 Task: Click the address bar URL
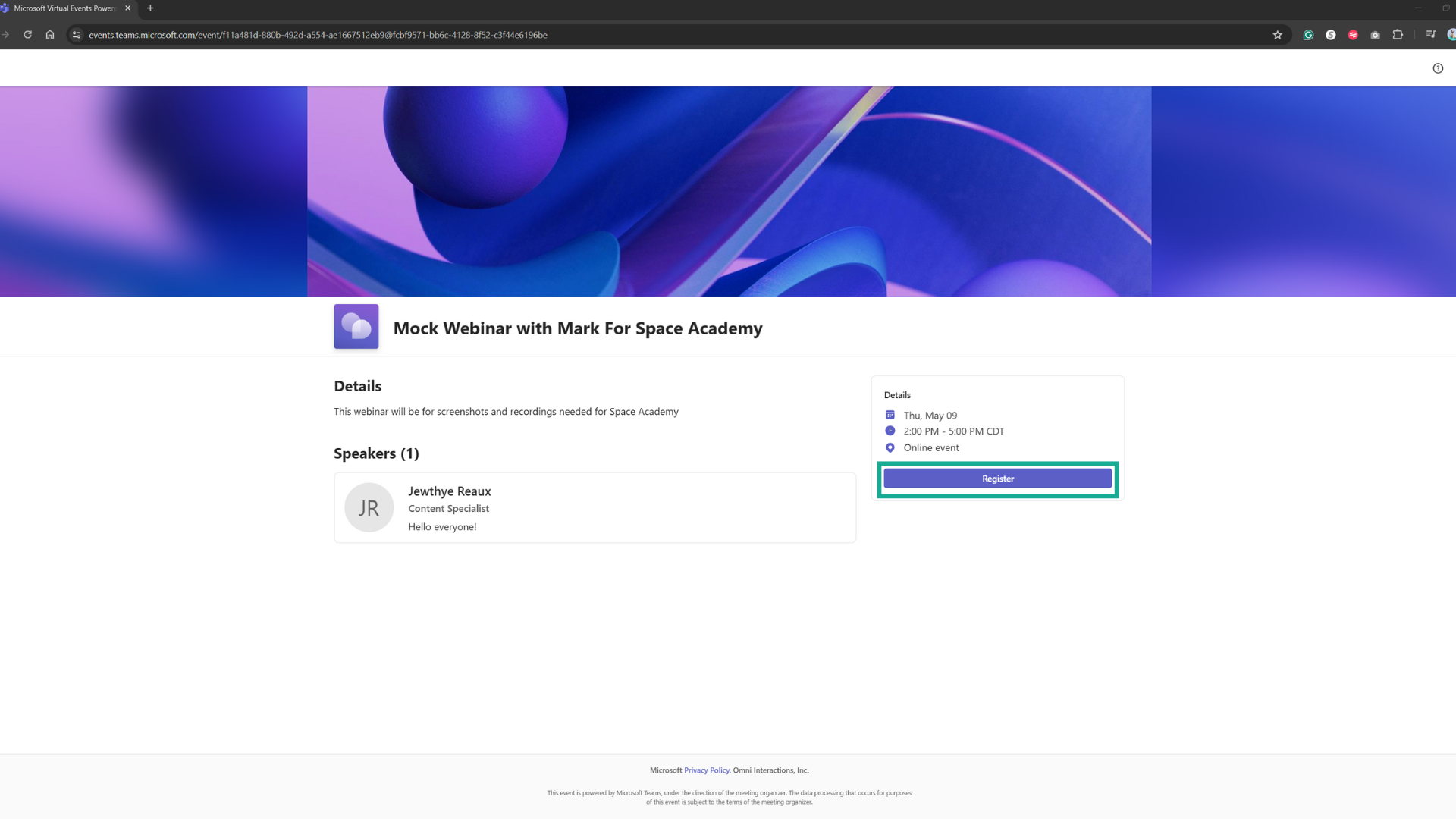point(318,35)
